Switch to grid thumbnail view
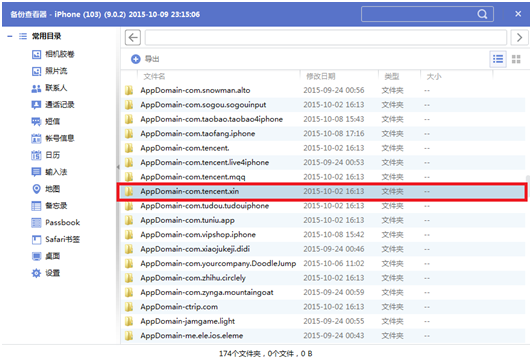The height and width of the screenshot is (363, 532). (x=516, y=59)
